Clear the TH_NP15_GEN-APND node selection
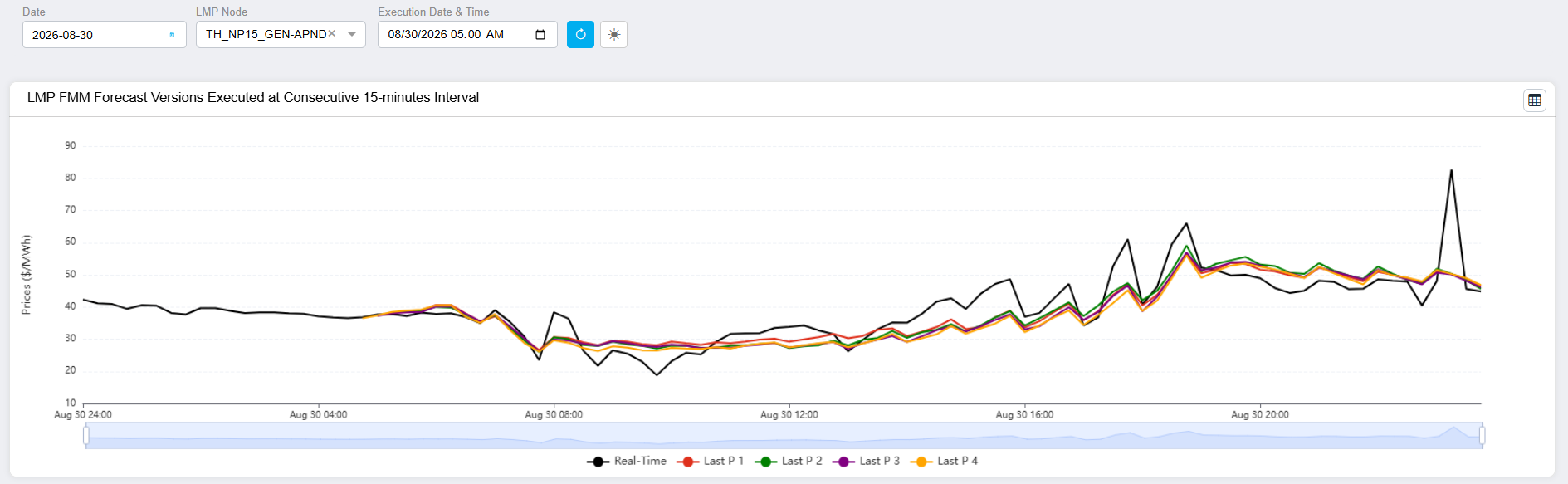 click(x=332, y=33)
